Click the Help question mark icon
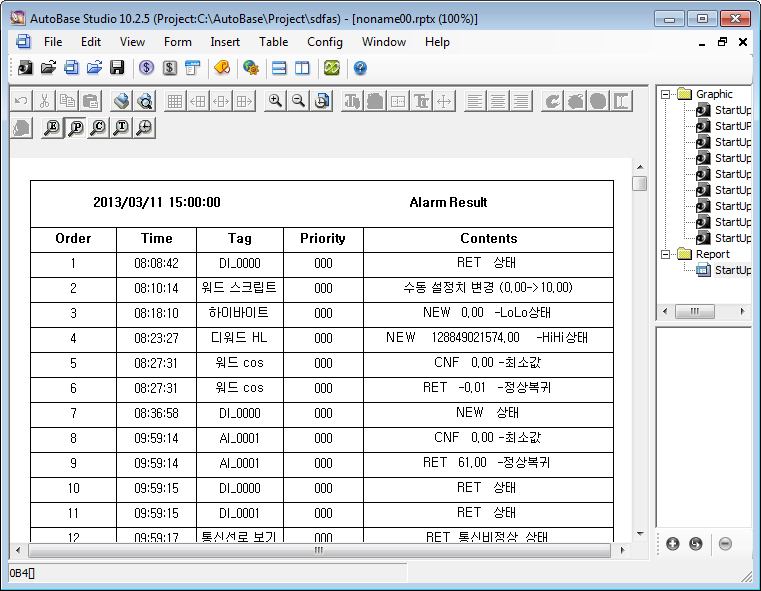The width and height of the screenshot is (761, 591). (x=360, y=68)
